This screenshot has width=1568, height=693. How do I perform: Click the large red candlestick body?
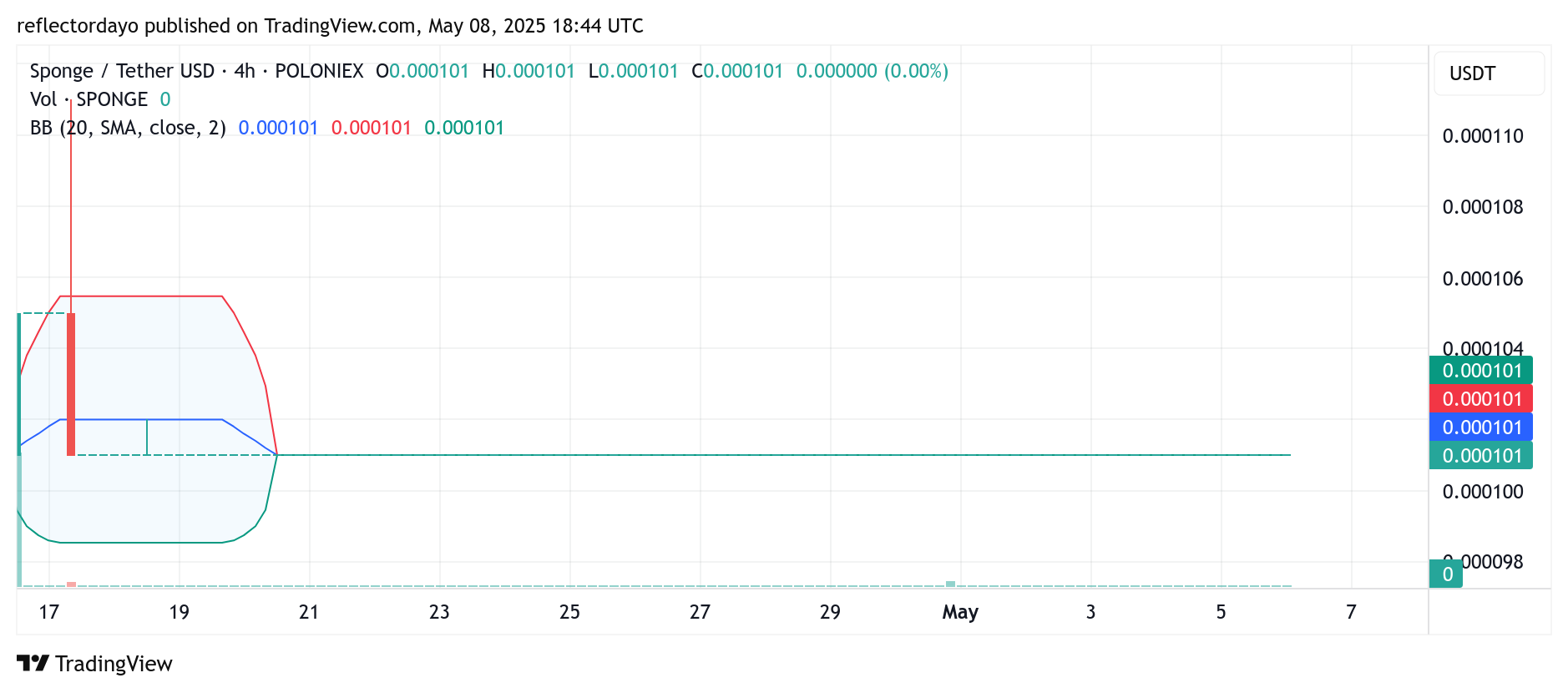click(x=71, y=384)
